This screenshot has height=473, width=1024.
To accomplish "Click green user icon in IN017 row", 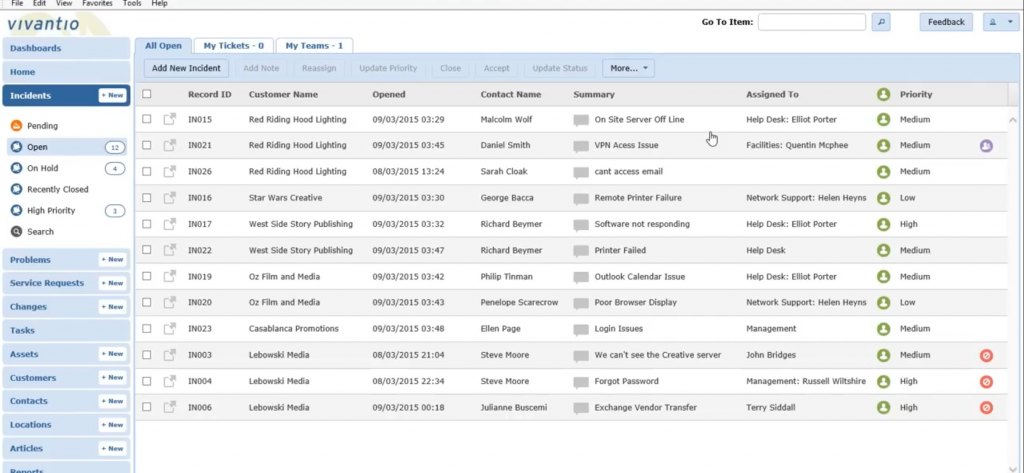I will click(x=884, y=224).
